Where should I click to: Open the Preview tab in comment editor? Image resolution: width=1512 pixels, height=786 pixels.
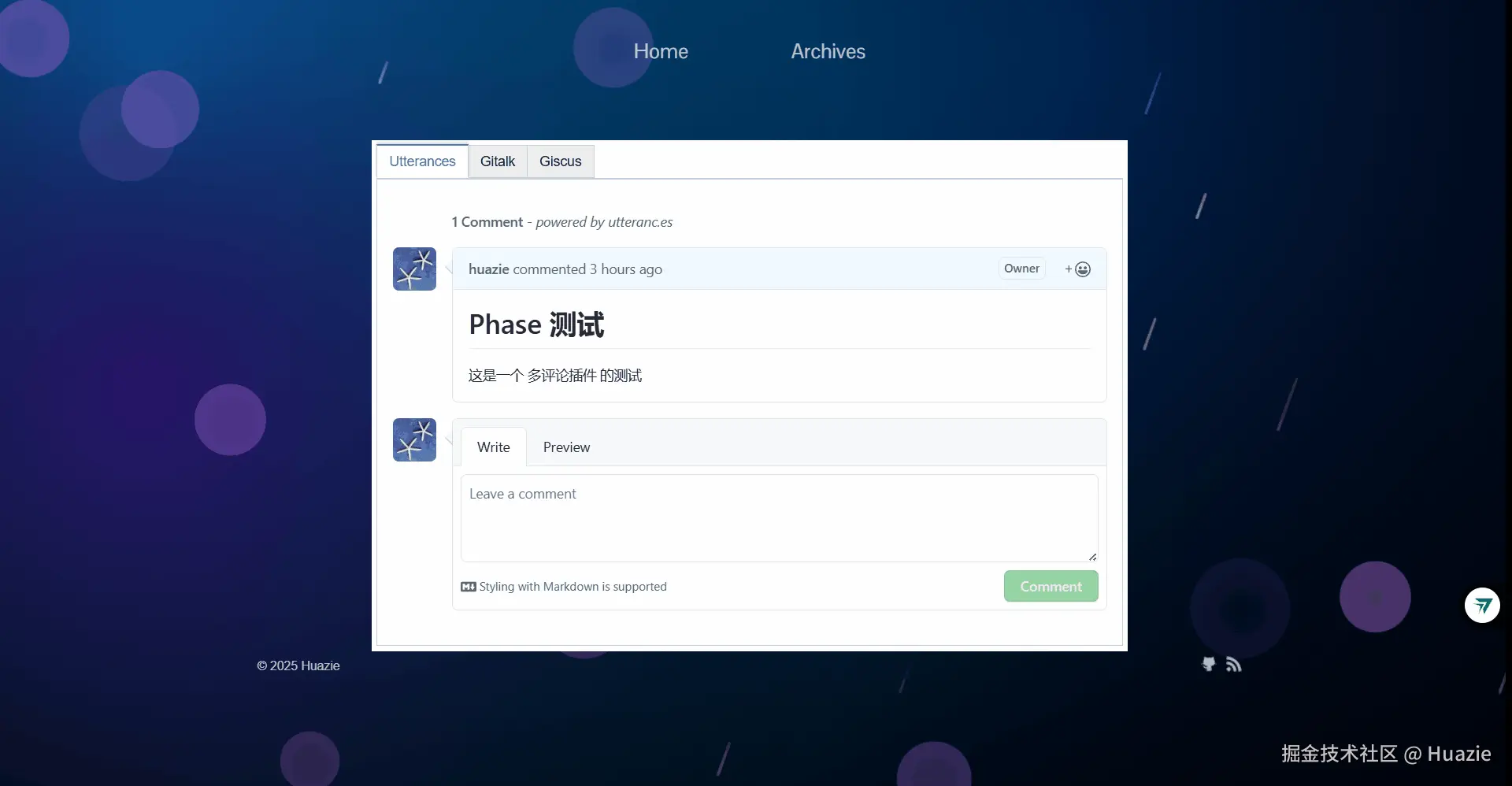(566, 447)
